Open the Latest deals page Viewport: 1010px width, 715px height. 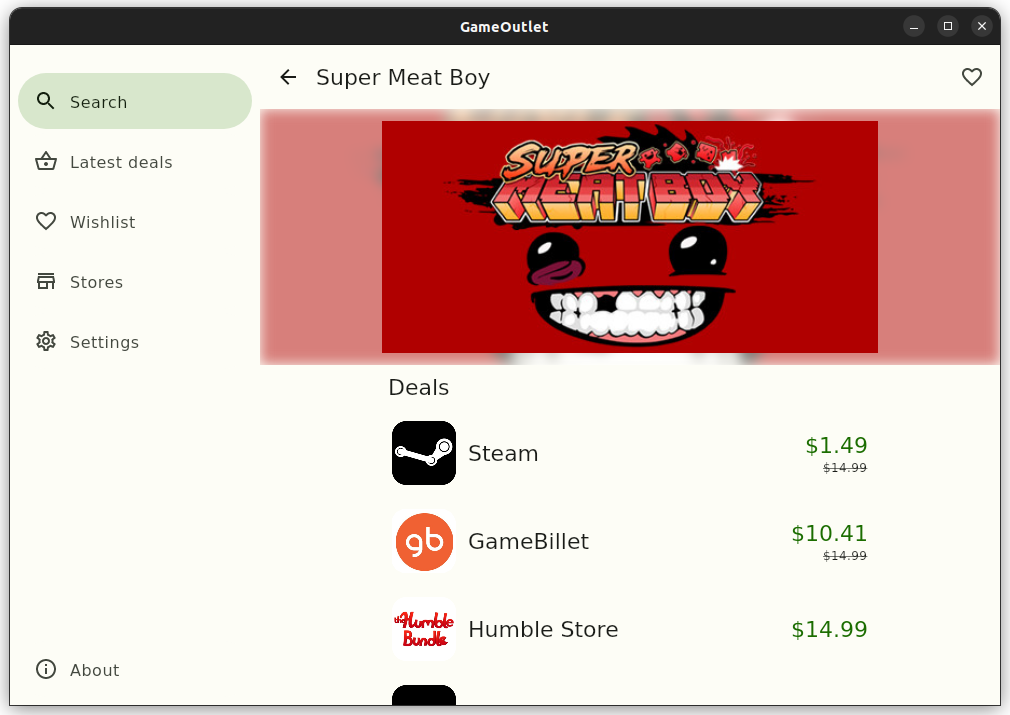point(135,162)
